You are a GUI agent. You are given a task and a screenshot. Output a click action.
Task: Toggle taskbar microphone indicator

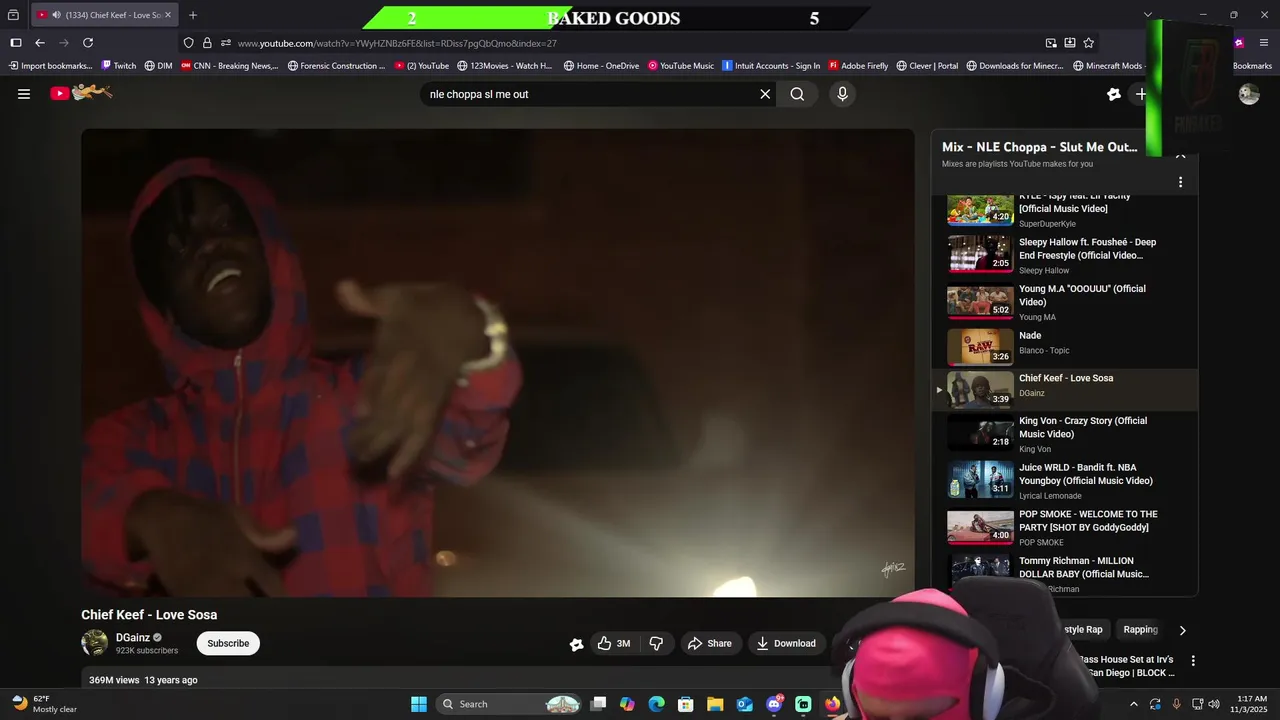point(1176,704)
